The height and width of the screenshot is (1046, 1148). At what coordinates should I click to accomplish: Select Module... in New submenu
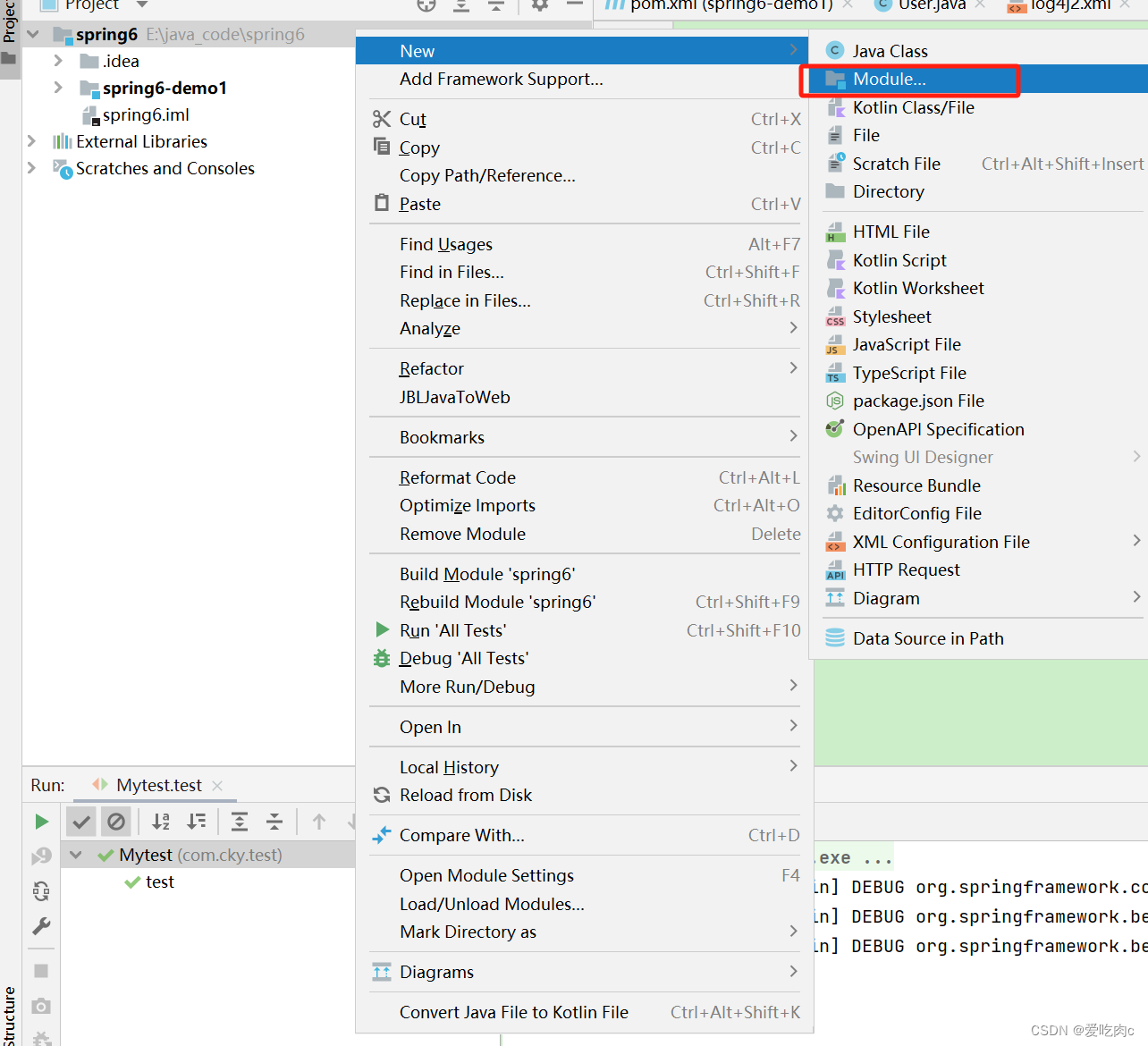click(x=978, y=79)
